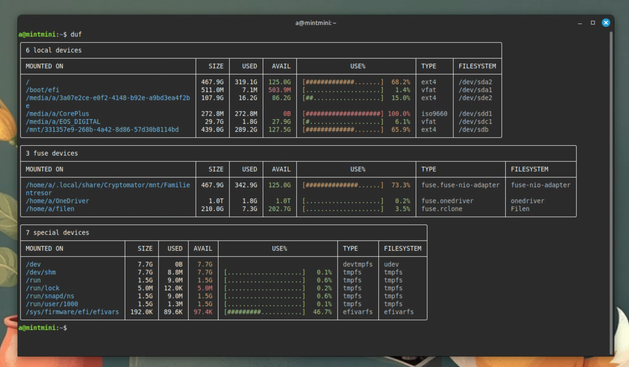Click the 46.7% usage value
This screenshot has height=367, width=629.
coord(322,312)
